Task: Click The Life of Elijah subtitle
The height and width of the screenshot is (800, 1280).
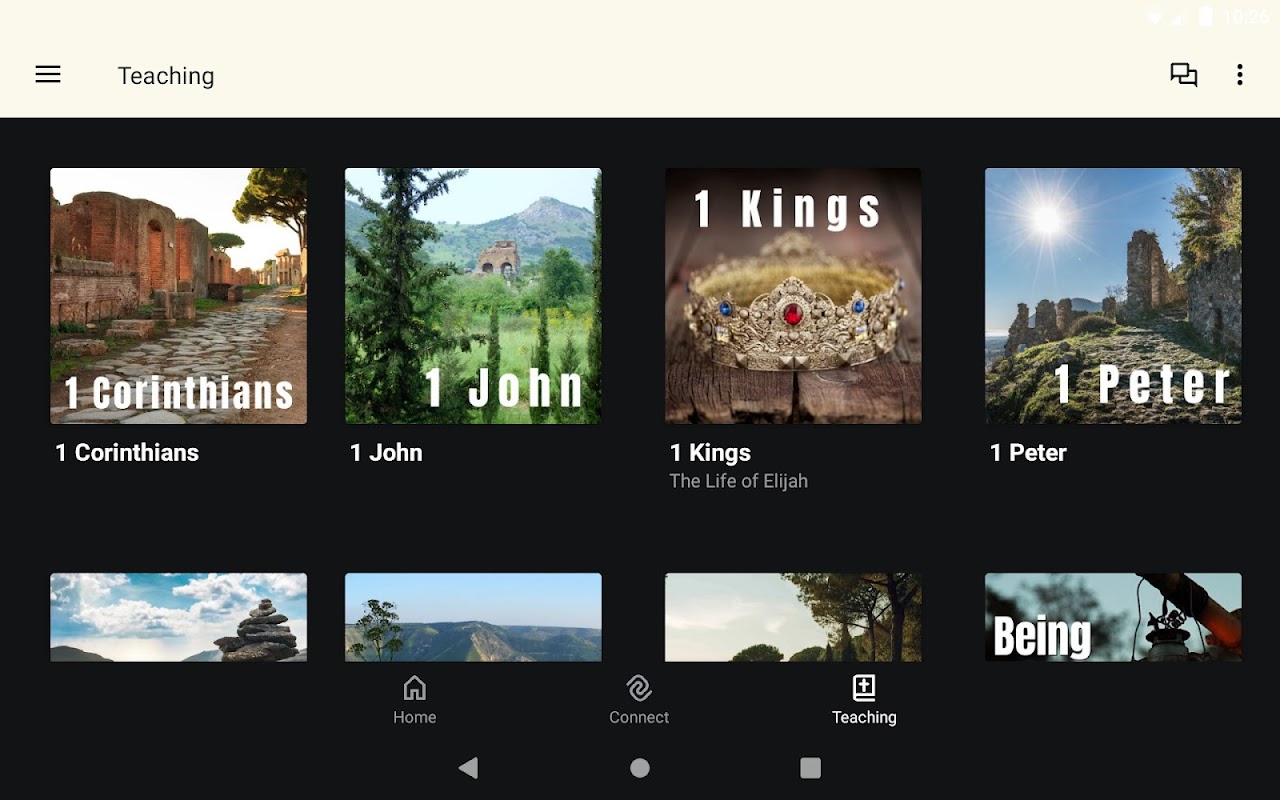Action: (x=738, y=481)
